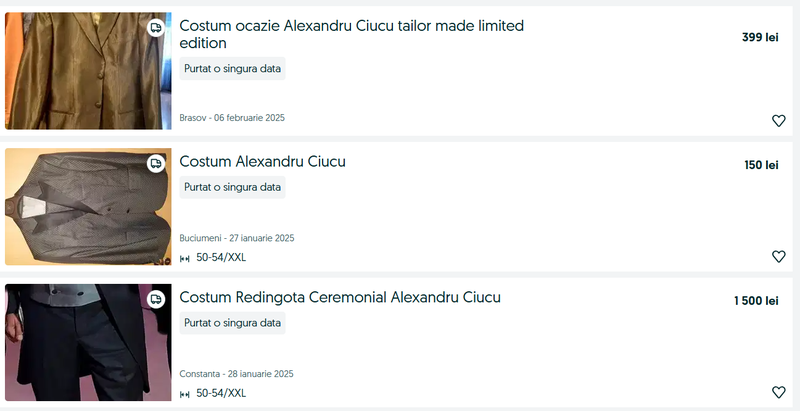Image resolution: width=800 pixels, height=411 pixels.
Task: Save the 150 lei Costum Alexandru Ciucu
Action: [778, 257]
